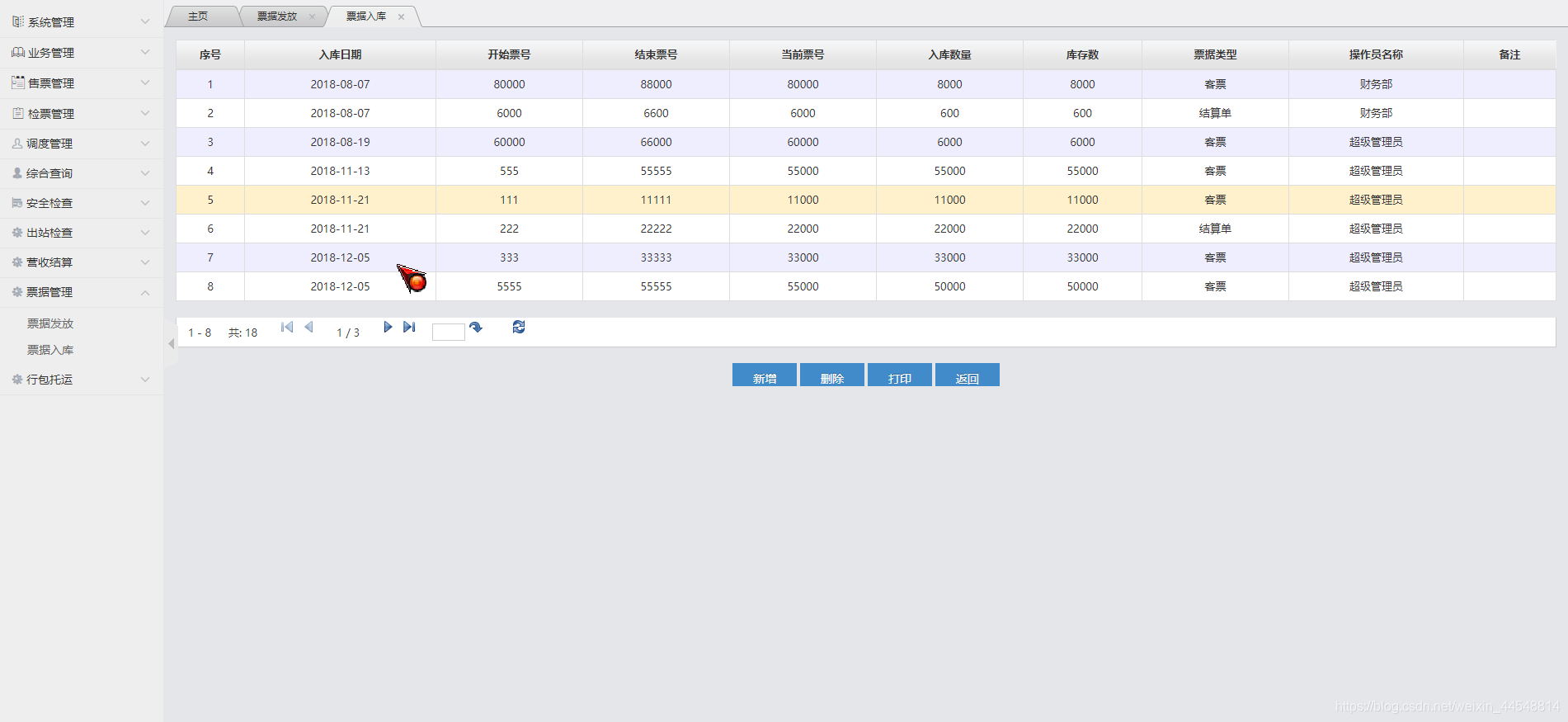Viewport: 1568px width, 722px height.
Task: Click the 系统管理 sidebar icon
Action: click(x=18, y=22)
